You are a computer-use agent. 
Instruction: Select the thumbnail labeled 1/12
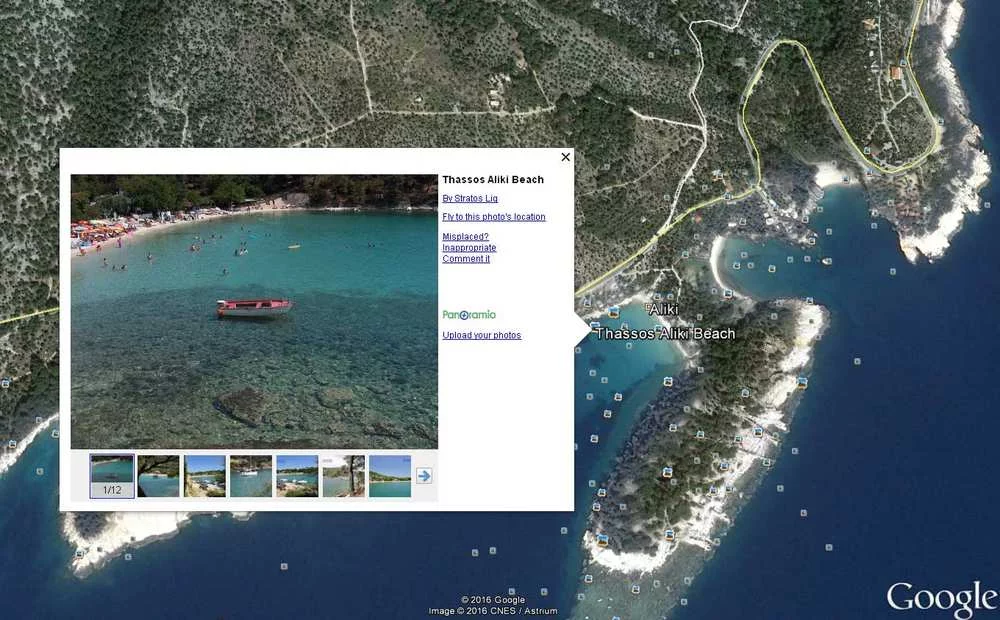tap(112, 476)
